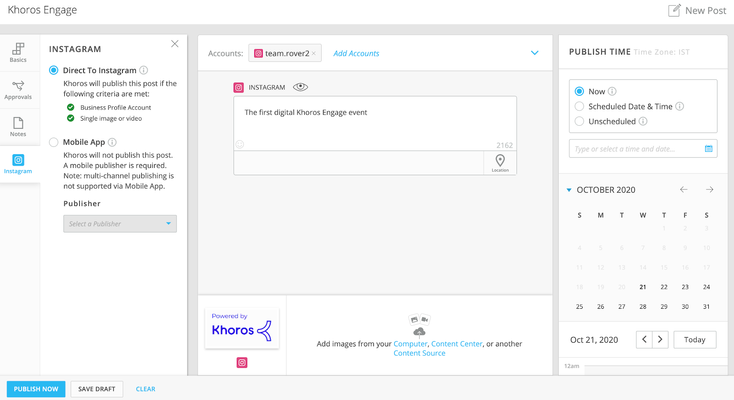Select Direct To Instagram option
Image resolution: width=734 pixels, height=400 pixels.
[53, 70]
